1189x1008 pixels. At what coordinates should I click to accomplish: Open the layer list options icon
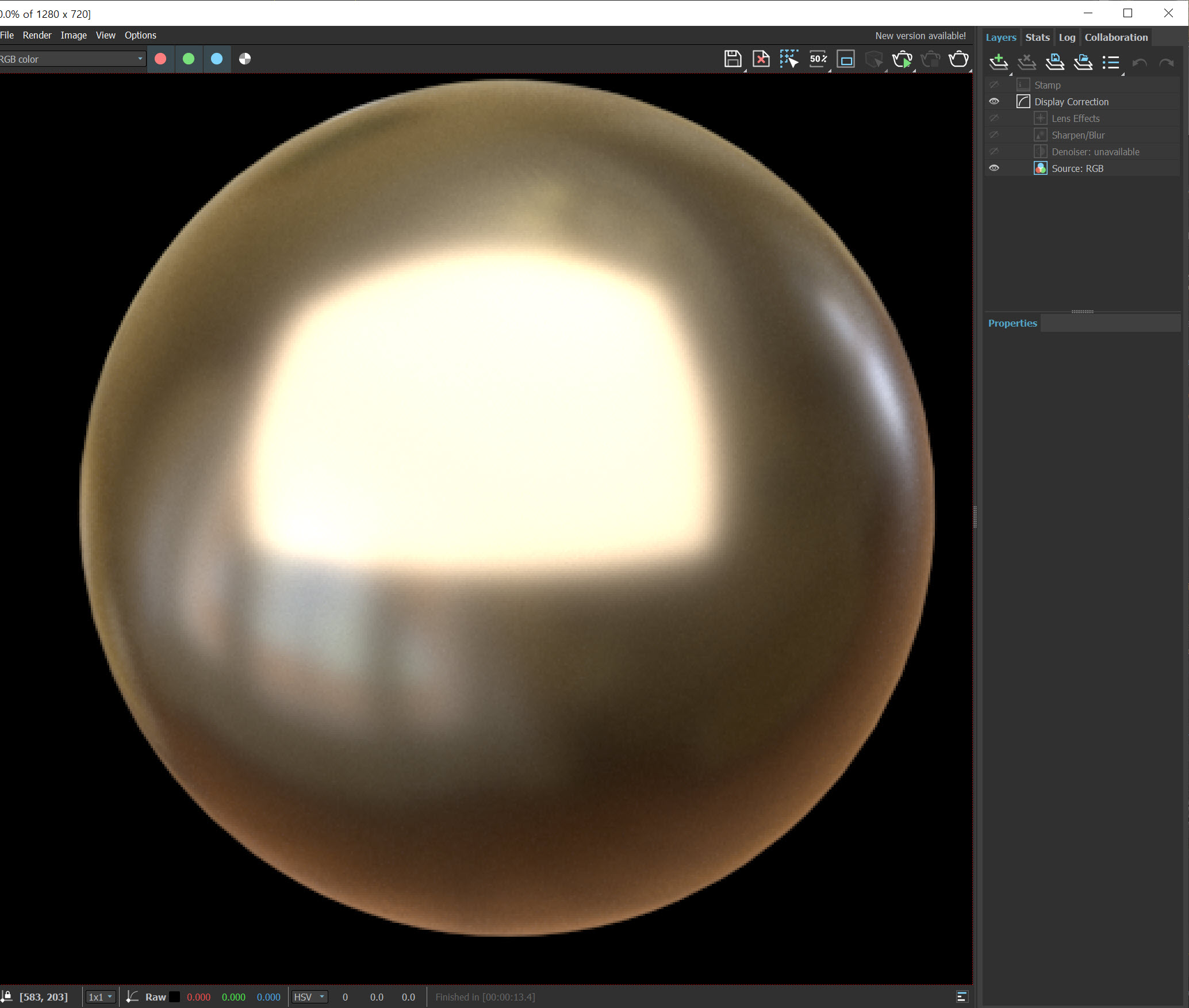(x=1111, y=62)
